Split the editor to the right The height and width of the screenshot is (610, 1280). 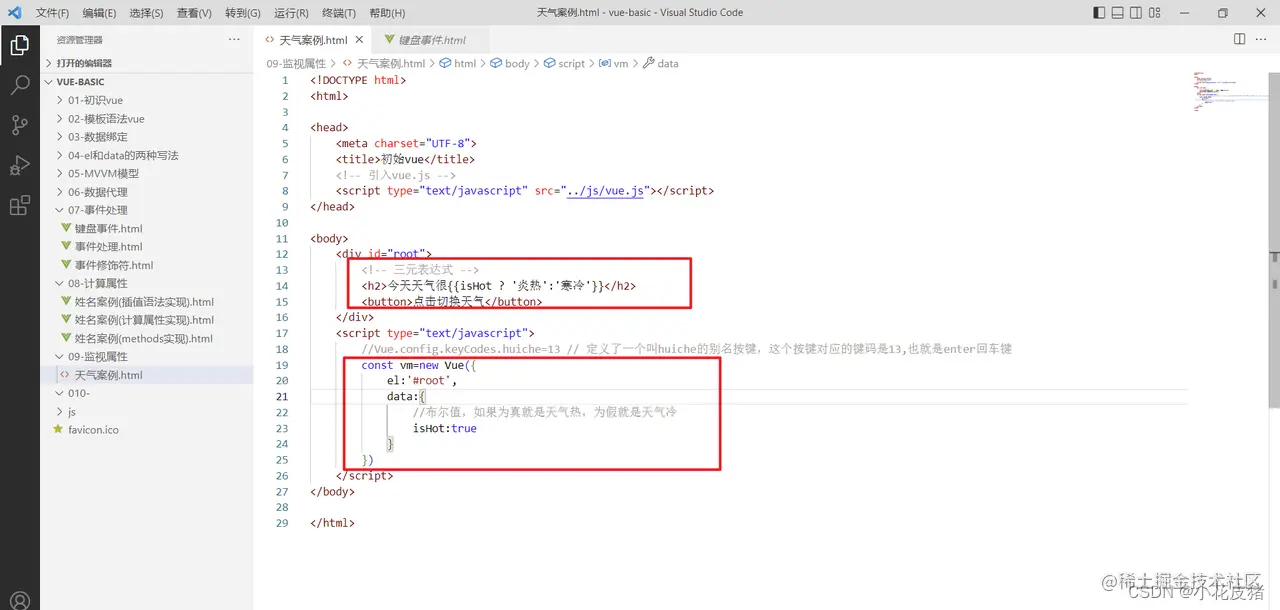click(1239, 39)
